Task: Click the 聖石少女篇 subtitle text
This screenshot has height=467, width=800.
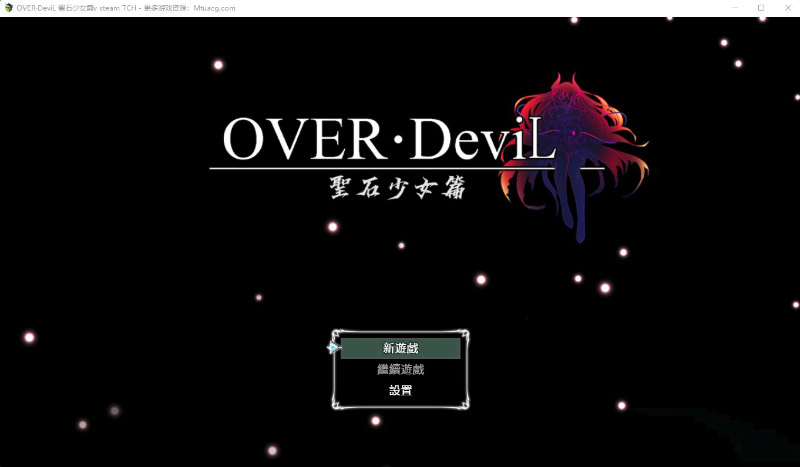Action: coord(397,187)
